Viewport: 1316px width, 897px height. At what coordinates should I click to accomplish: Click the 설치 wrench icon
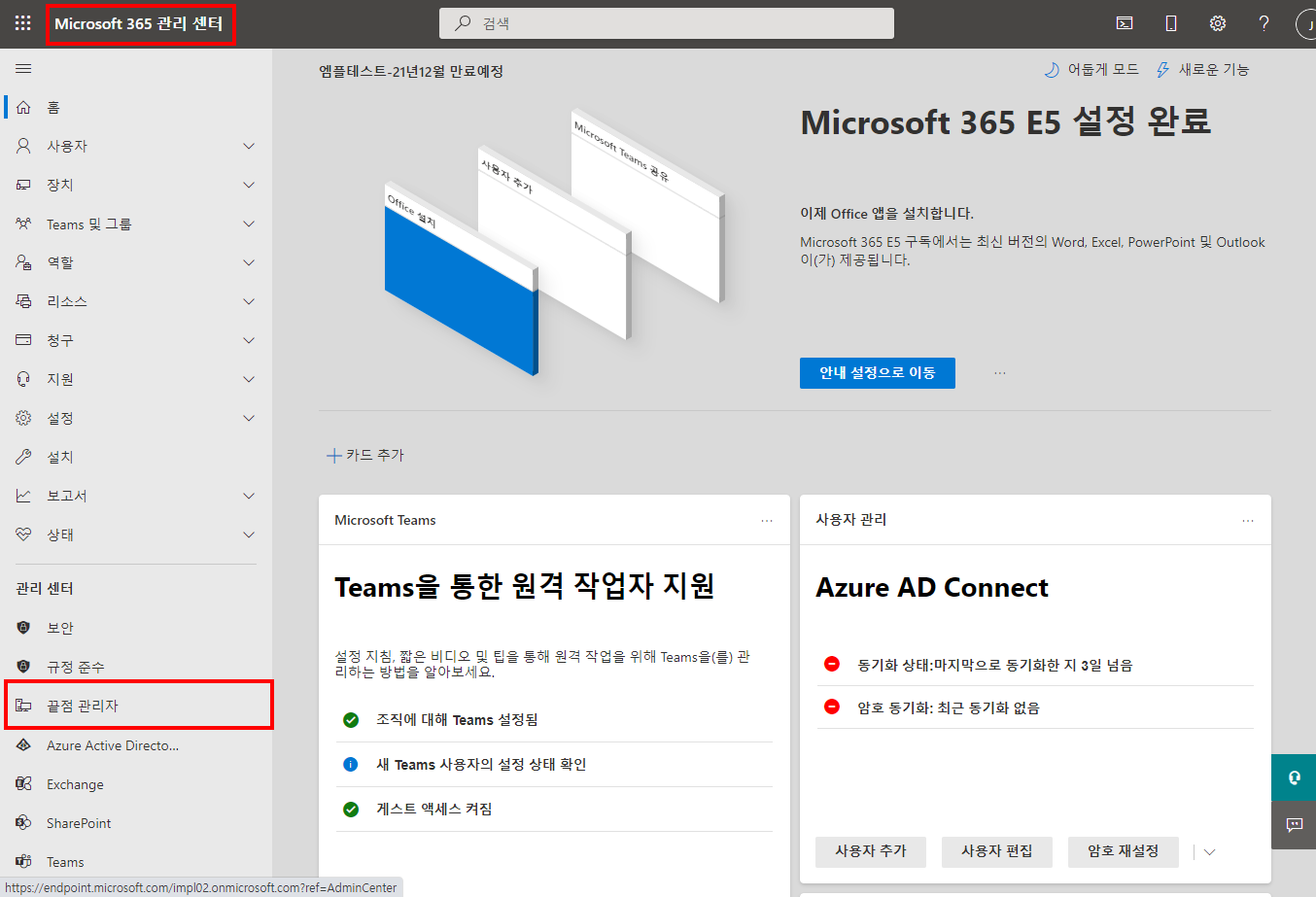pyautogui.click(x=23, y=457)
